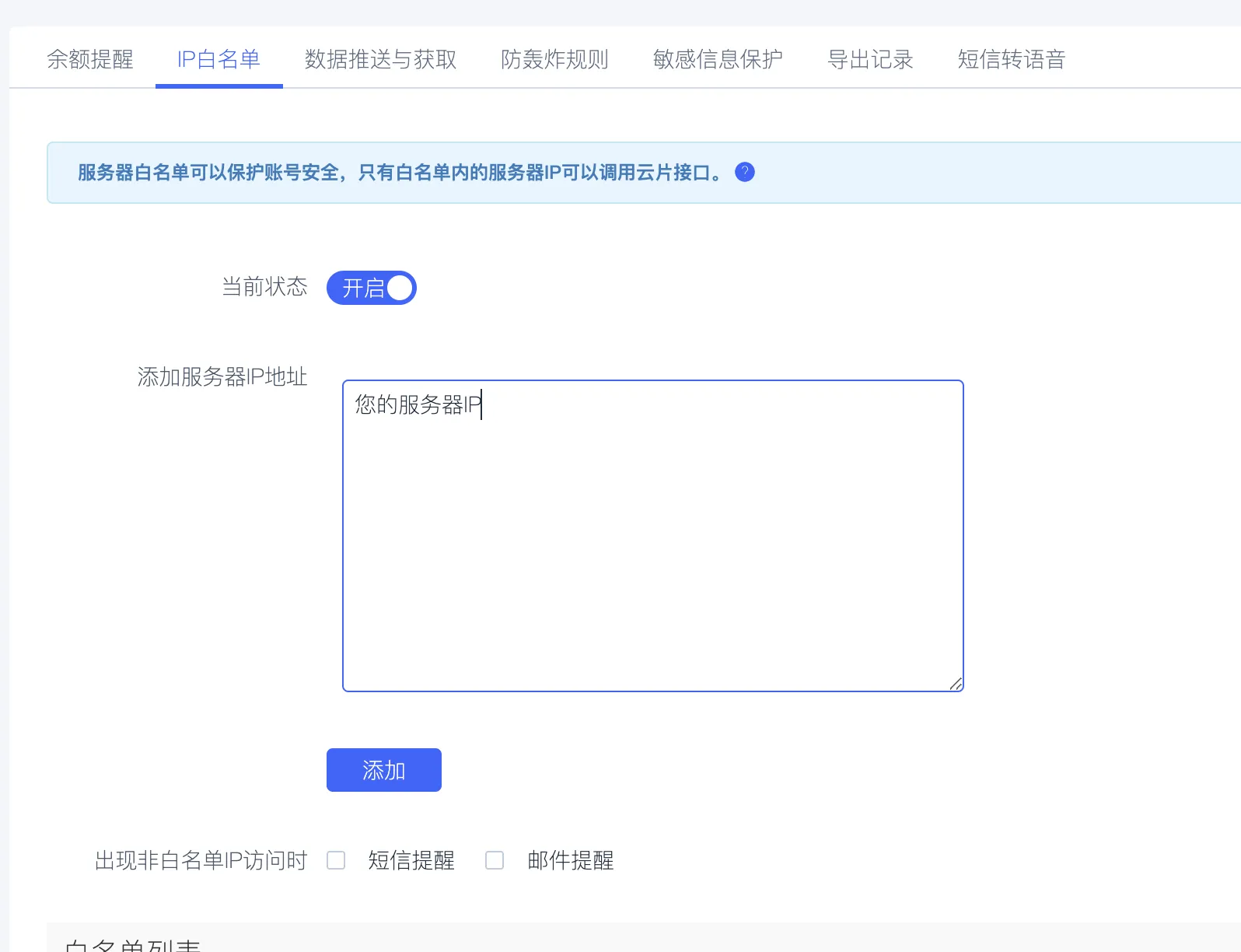Click the textarea resize handle corner
This screenshot has height=952, width=1241.
tap(956, 684)
